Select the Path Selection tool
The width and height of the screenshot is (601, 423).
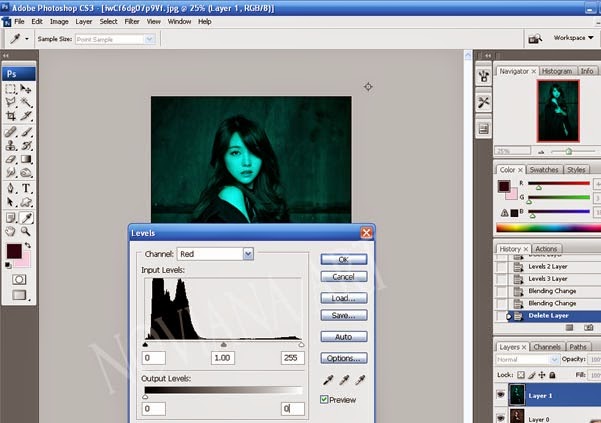click(10, 202)
